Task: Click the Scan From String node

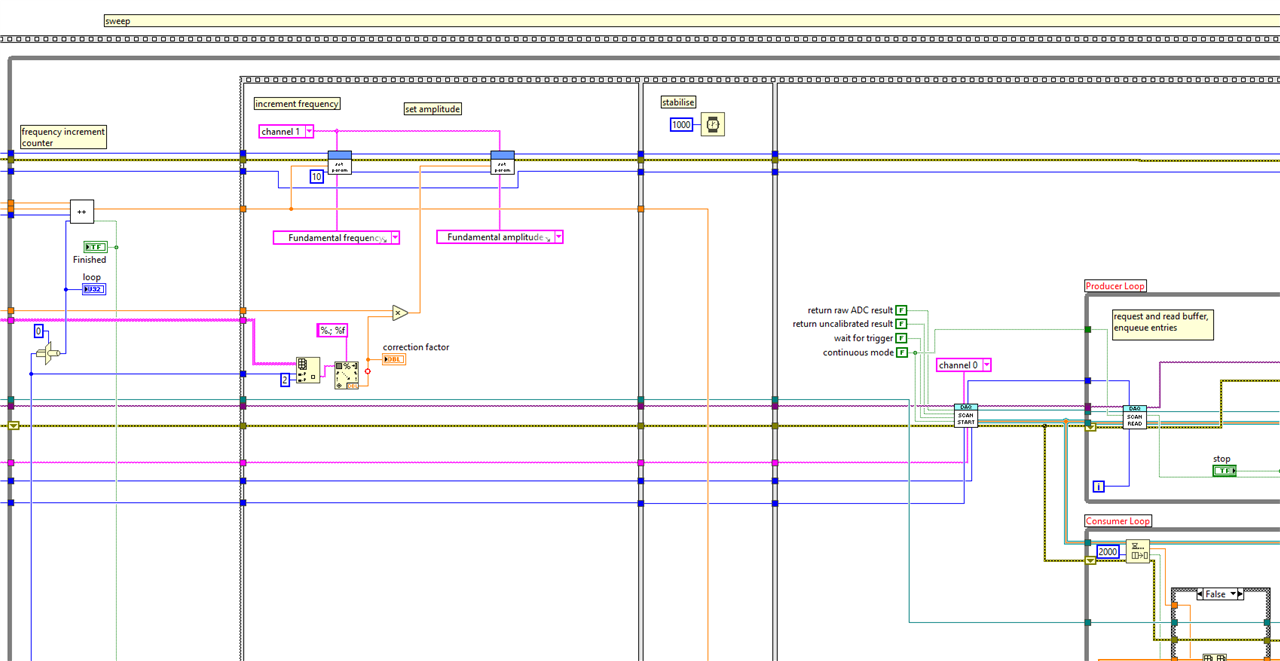Action: point(346,375)
